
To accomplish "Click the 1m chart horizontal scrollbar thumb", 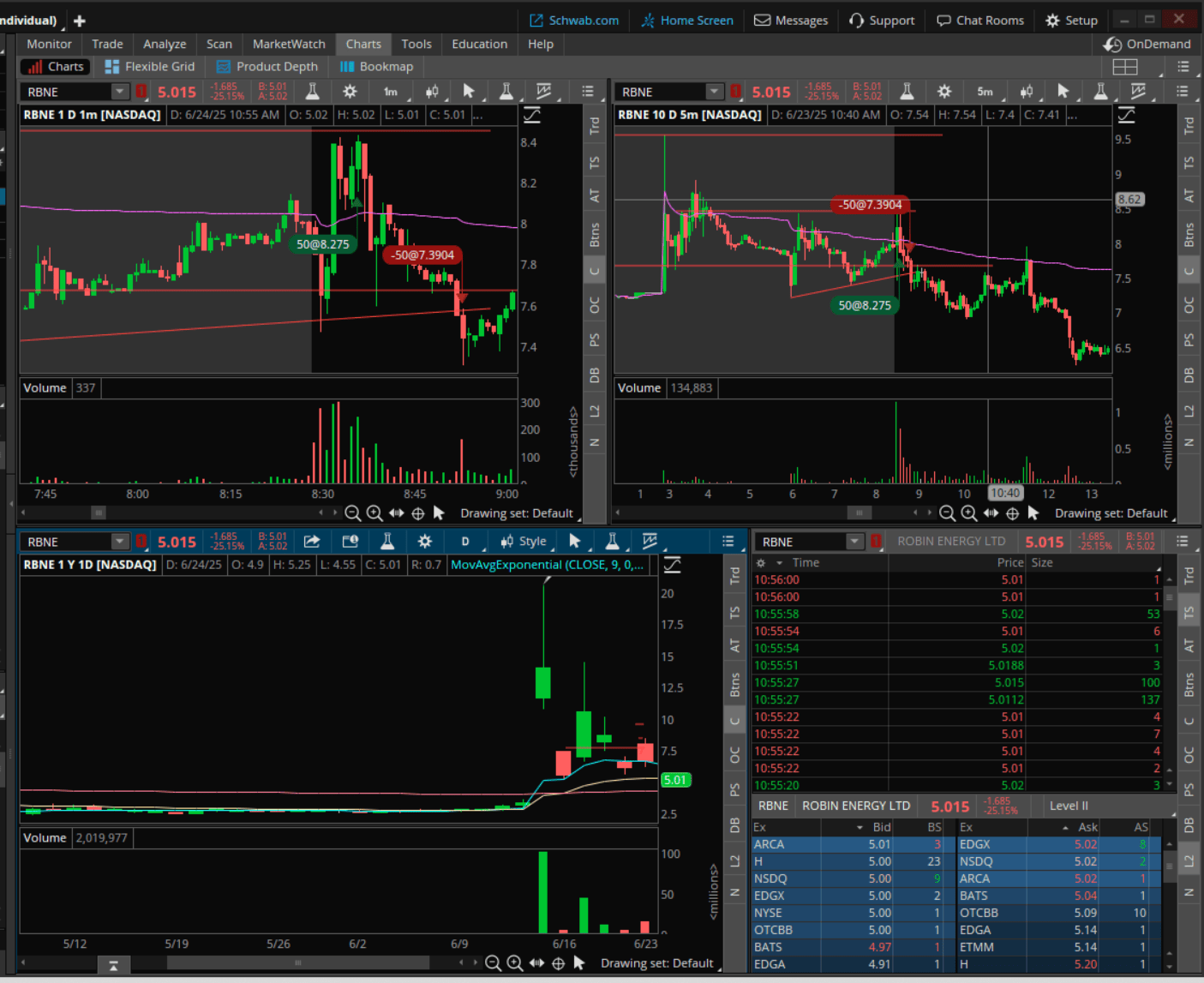I will pos(99,512).
